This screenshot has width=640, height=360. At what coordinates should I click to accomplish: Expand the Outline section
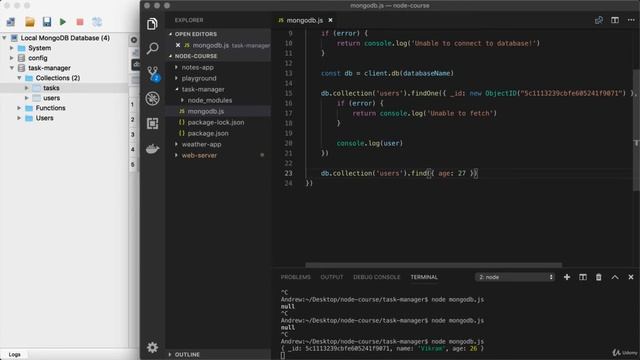coord(187,355)
